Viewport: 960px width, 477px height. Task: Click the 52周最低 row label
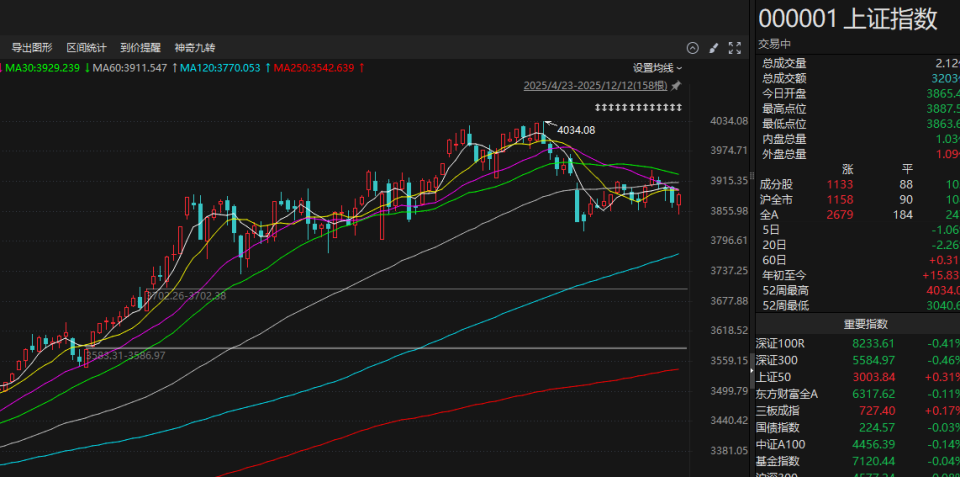(x=786, y=306)
